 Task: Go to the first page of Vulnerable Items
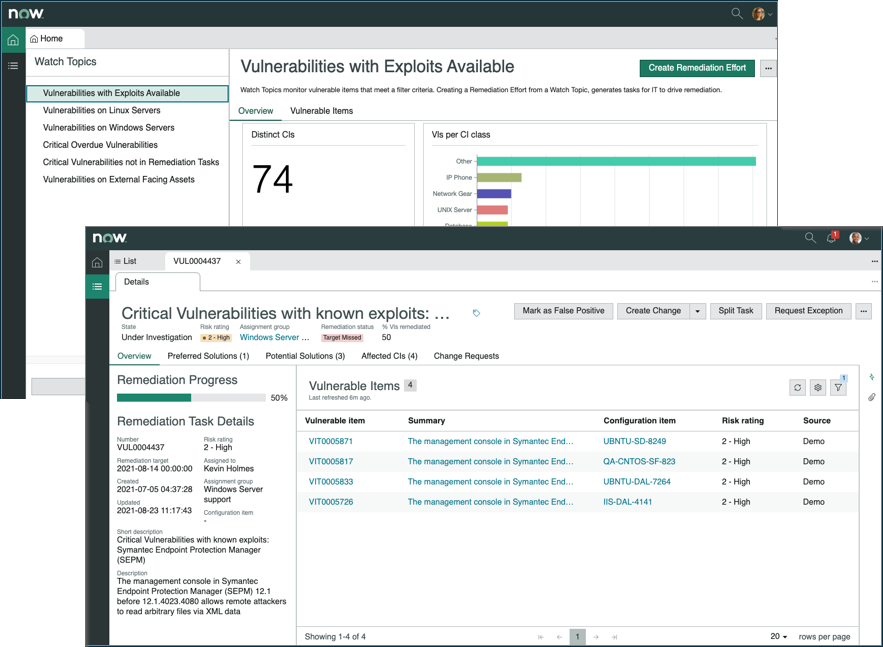pyautogui.click(x=541, y=637)
